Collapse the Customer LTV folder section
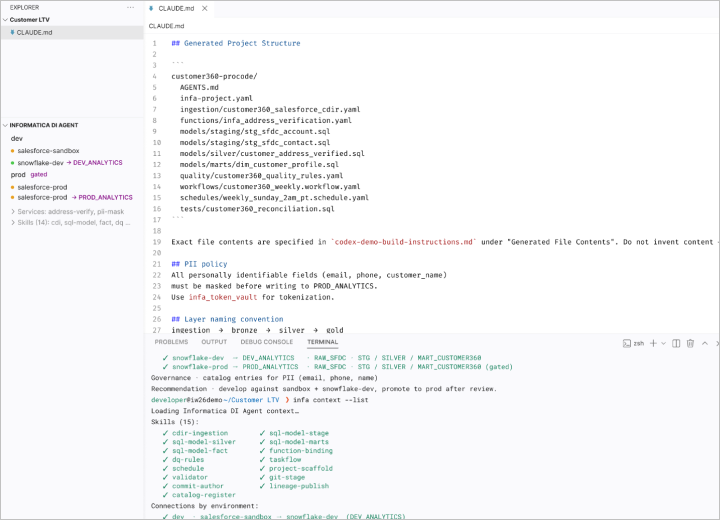This screenshot has height=520, width=720. click(6, 20)
